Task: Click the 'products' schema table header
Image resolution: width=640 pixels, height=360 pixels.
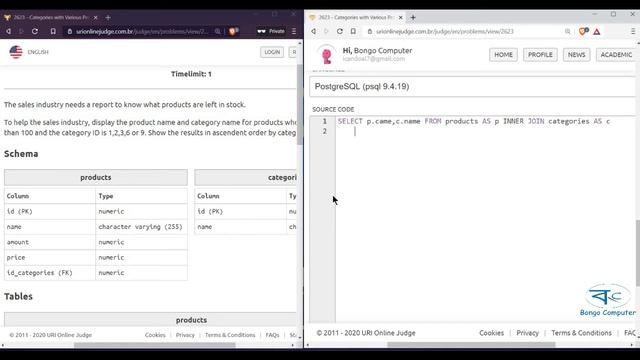Action: point(96,178)
